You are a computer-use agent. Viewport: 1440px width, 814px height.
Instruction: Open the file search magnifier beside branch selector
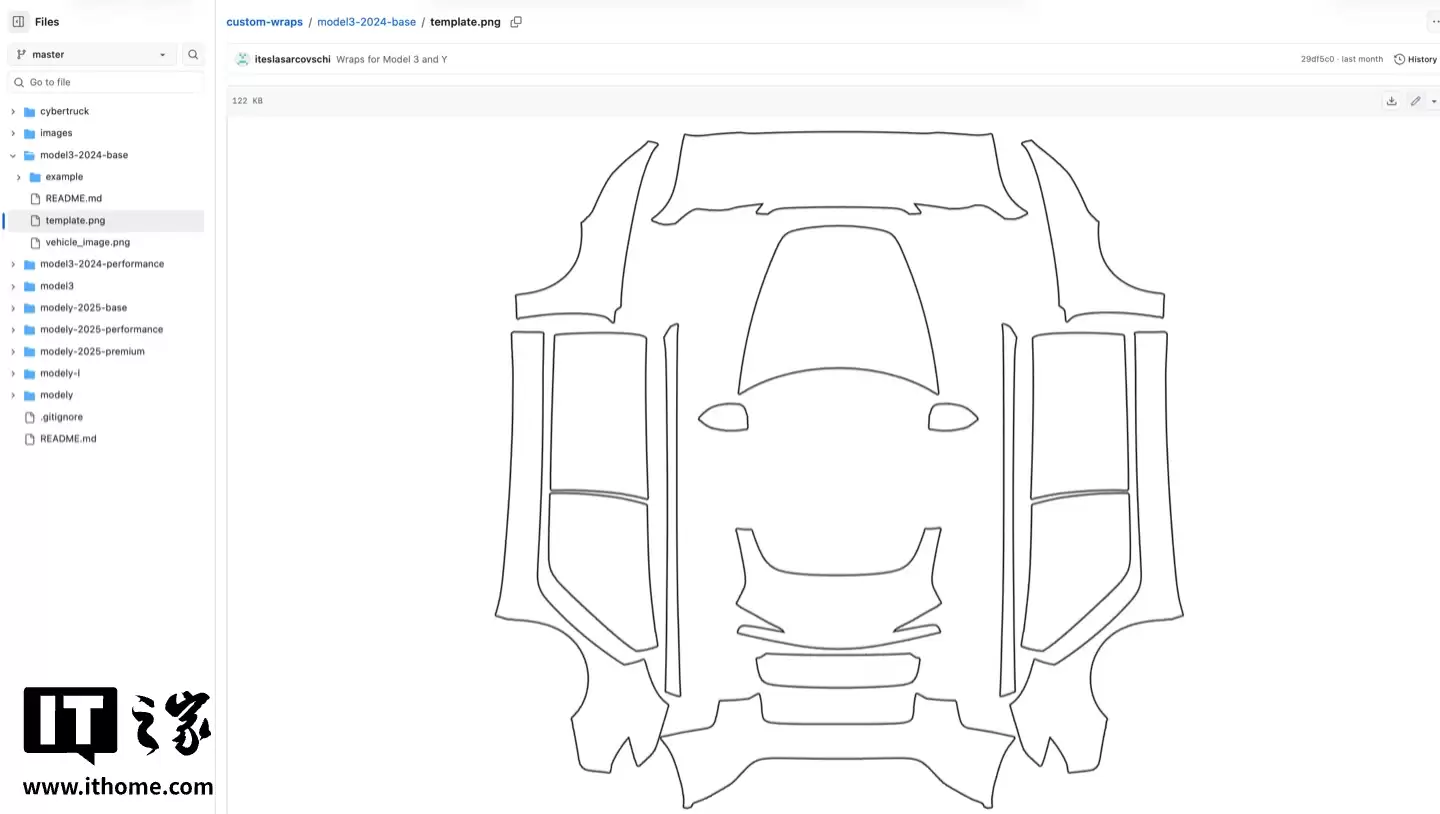tap(192, 54)
